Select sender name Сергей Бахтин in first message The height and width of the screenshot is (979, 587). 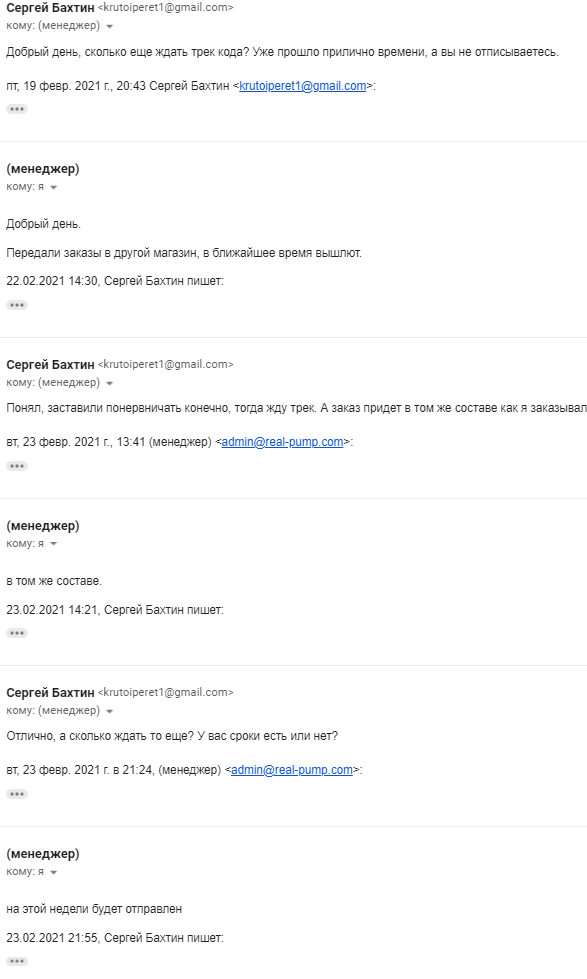point(51,8)
